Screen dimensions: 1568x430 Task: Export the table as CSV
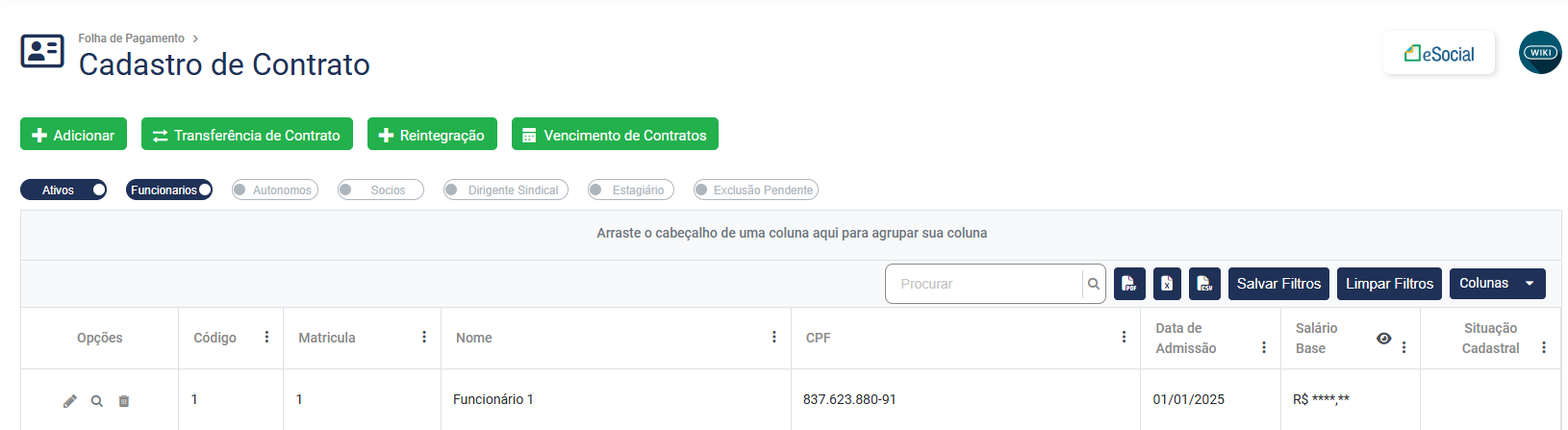pyautogui.click(x=1204, y=284)
